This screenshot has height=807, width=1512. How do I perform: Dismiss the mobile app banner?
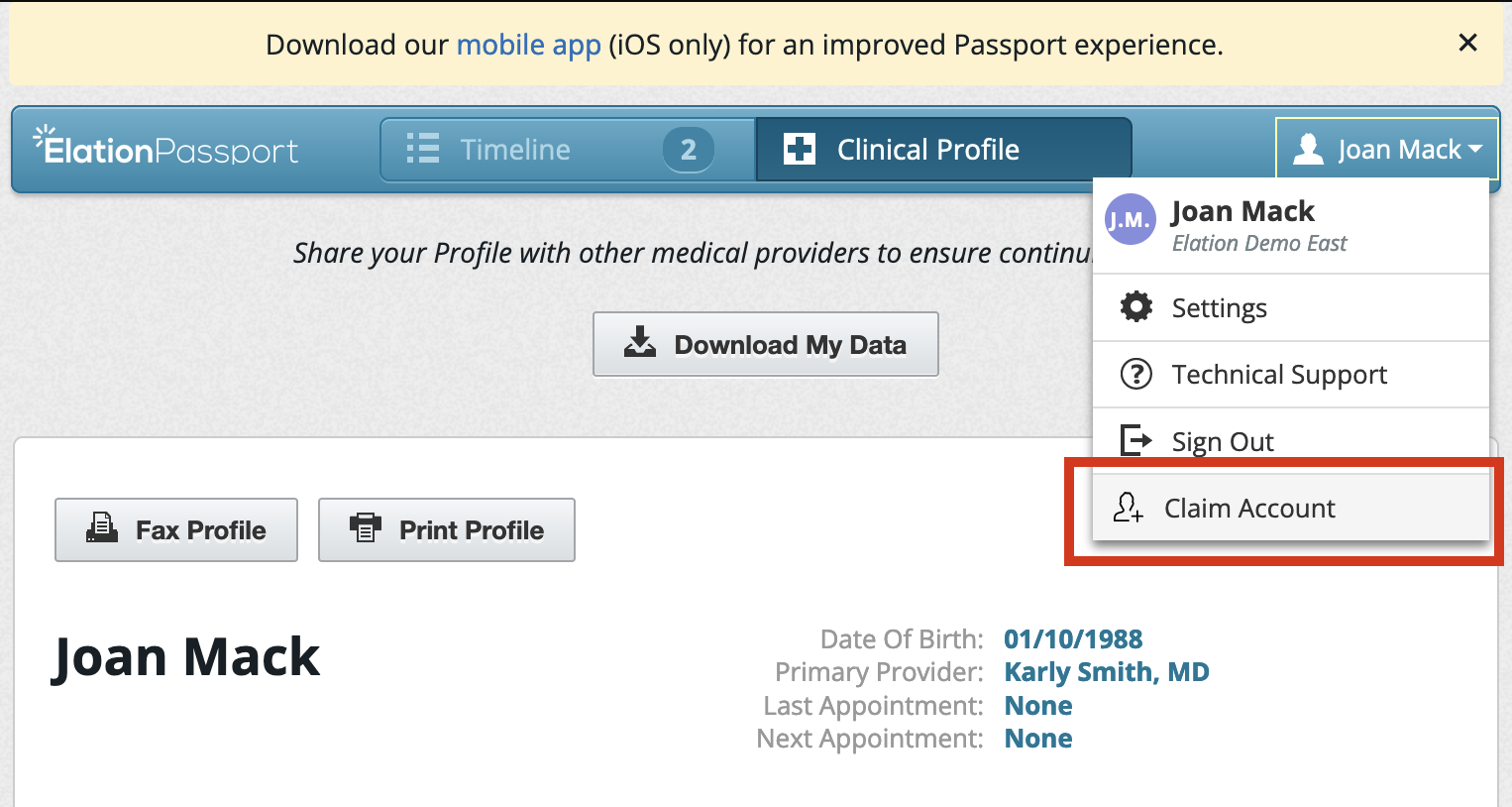coord(1467,43)
